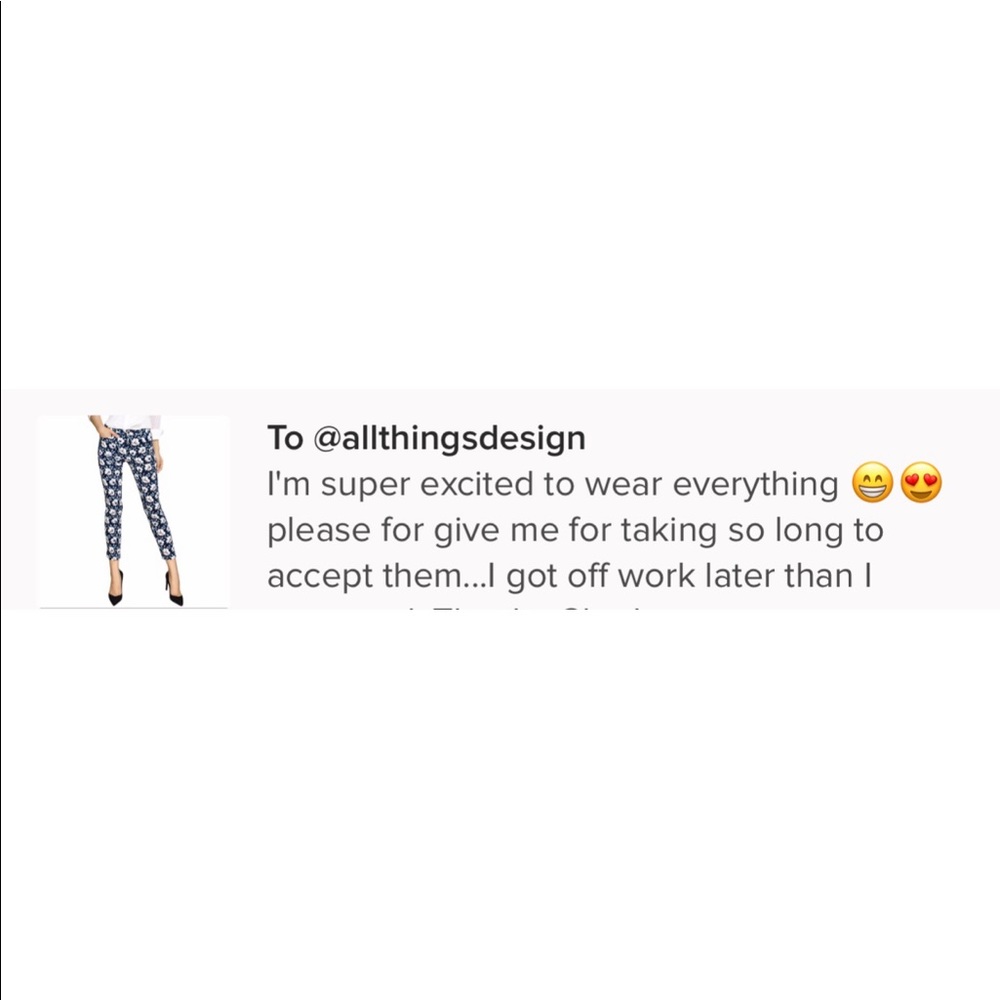Click 'work later' in the comment

pos(696,575)
